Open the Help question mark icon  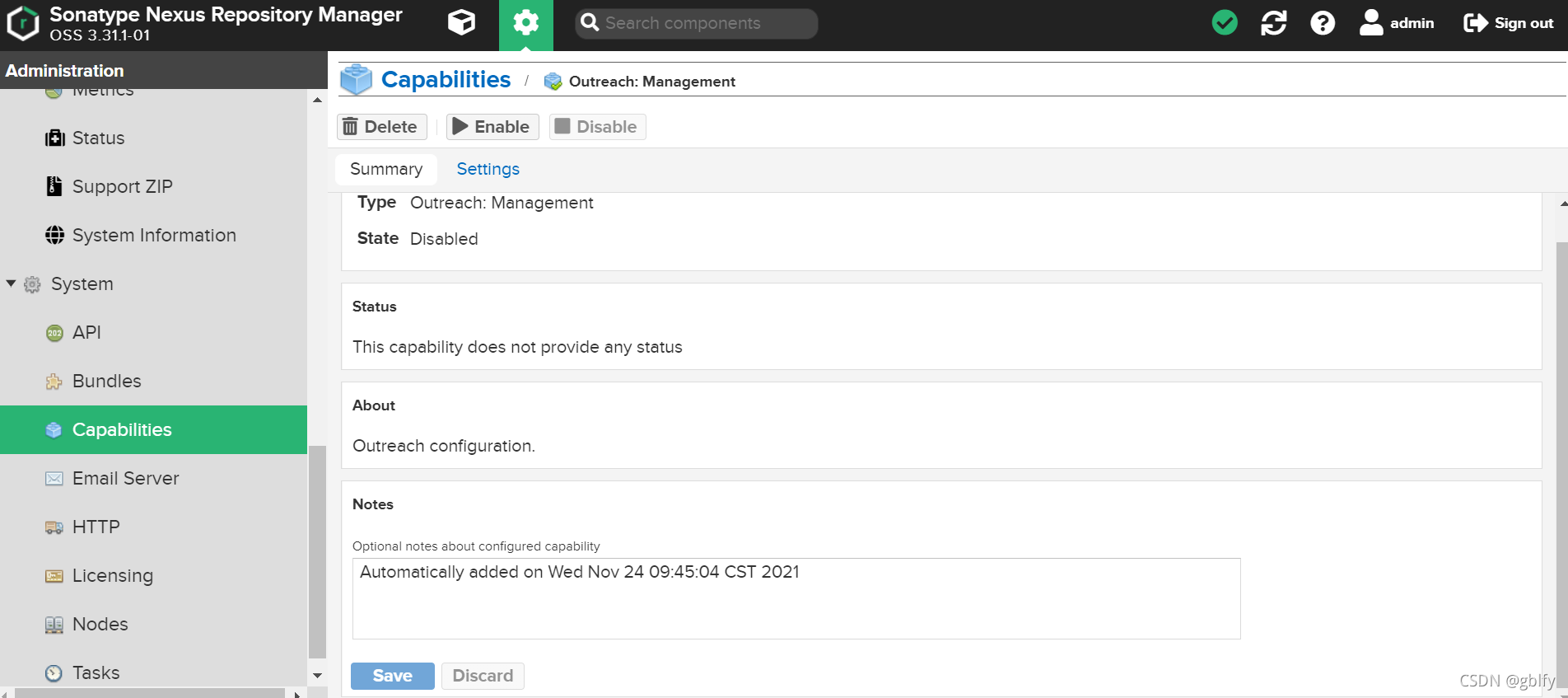1323,22
